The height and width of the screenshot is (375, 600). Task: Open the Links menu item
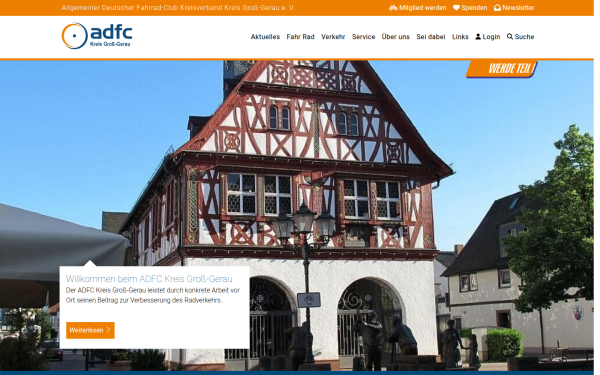tap(460, 37)
